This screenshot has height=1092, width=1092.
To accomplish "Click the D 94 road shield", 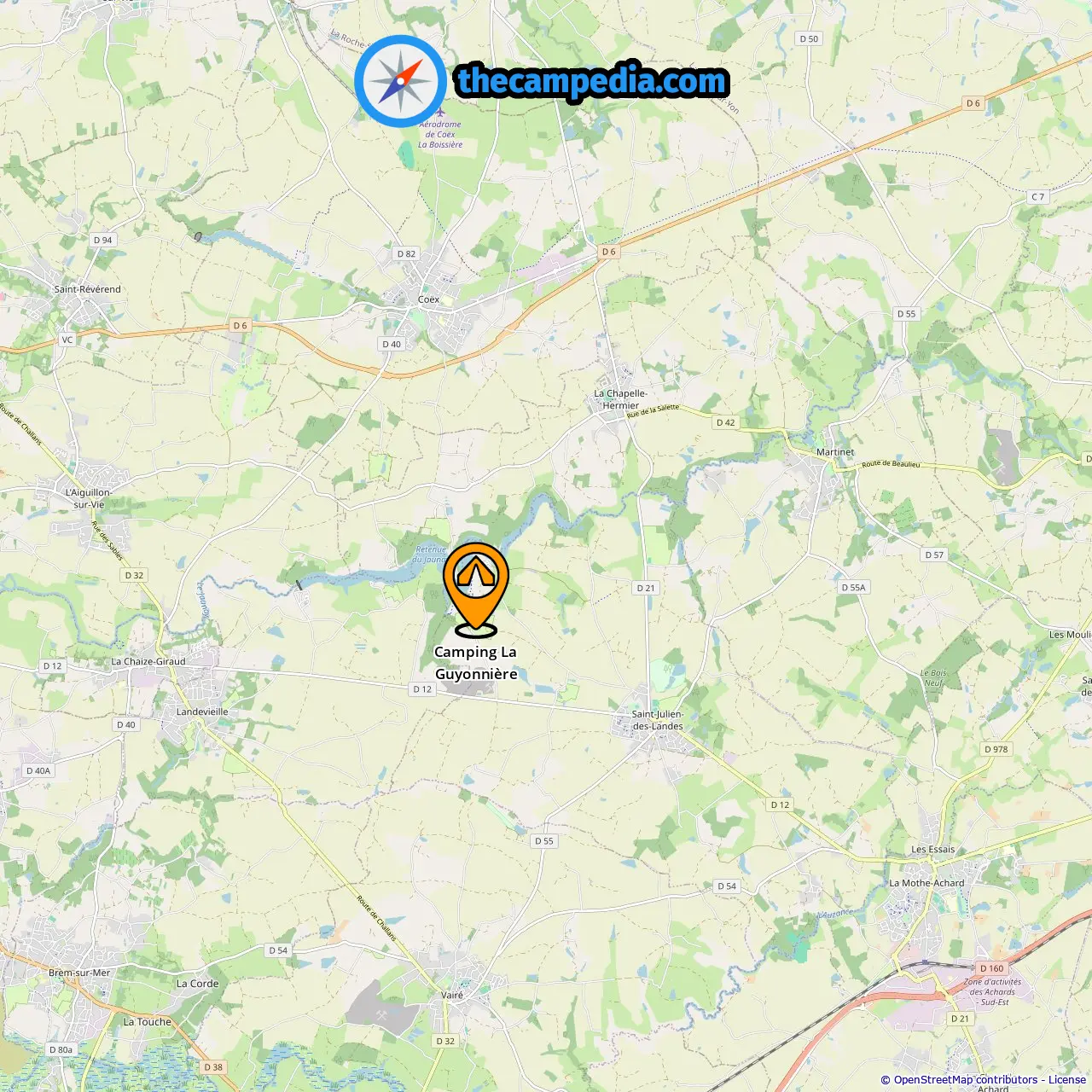I will pos(102,240).
